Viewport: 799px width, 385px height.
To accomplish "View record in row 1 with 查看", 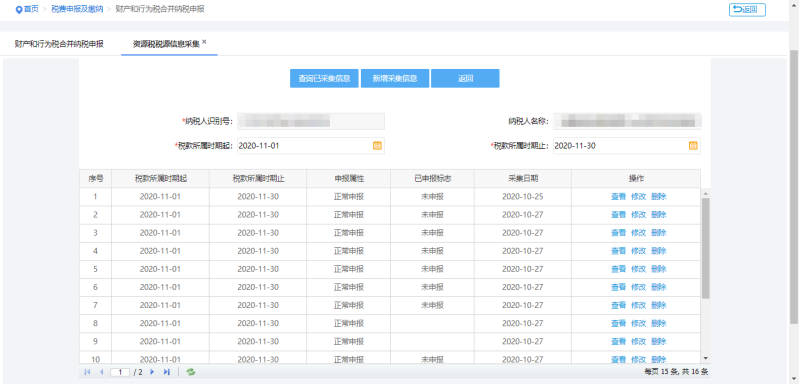I will tap(618, 197).
